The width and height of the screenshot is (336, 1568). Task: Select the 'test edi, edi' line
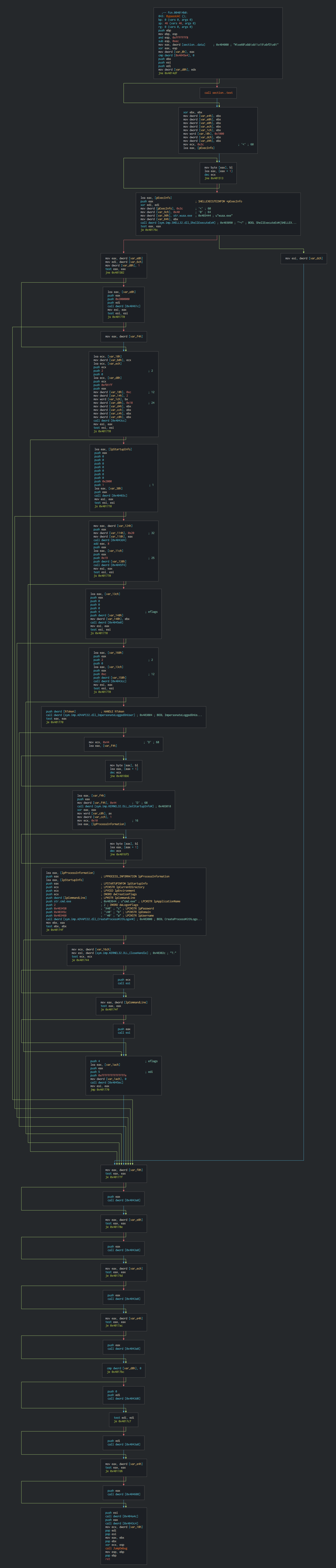(x=124, y=1418)
